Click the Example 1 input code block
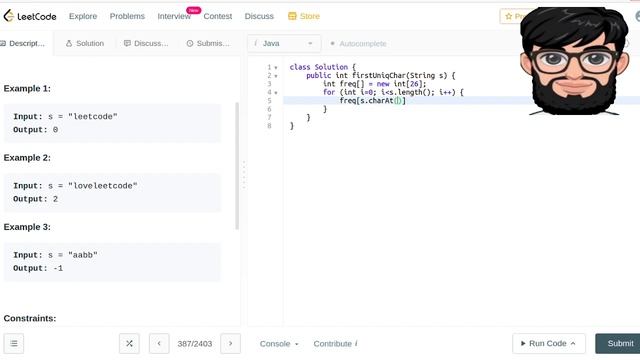This screenshot has width=640, height=360. tap(112, 123)
